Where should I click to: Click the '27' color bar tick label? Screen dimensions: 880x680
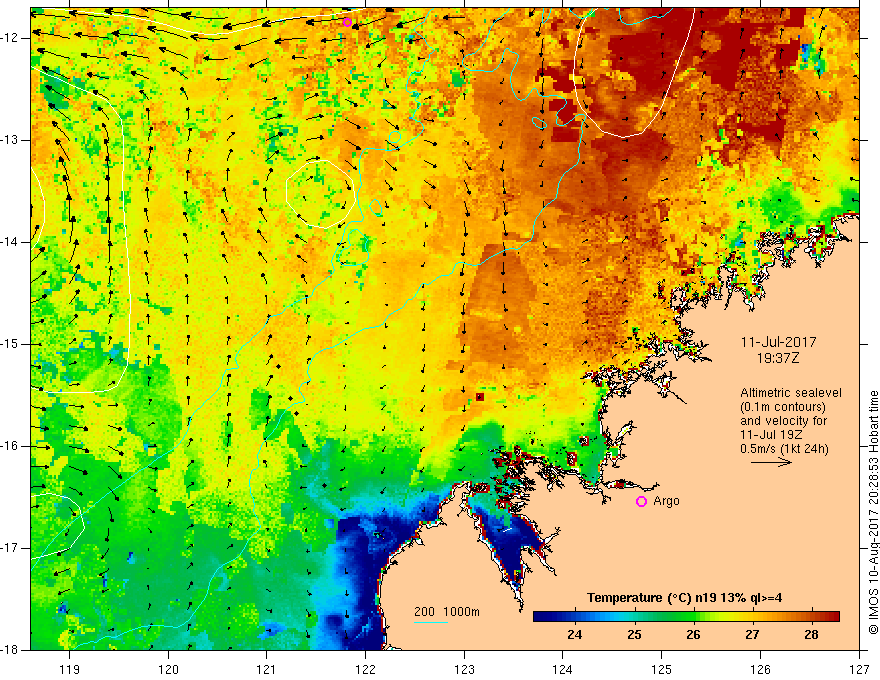(752, 635)
